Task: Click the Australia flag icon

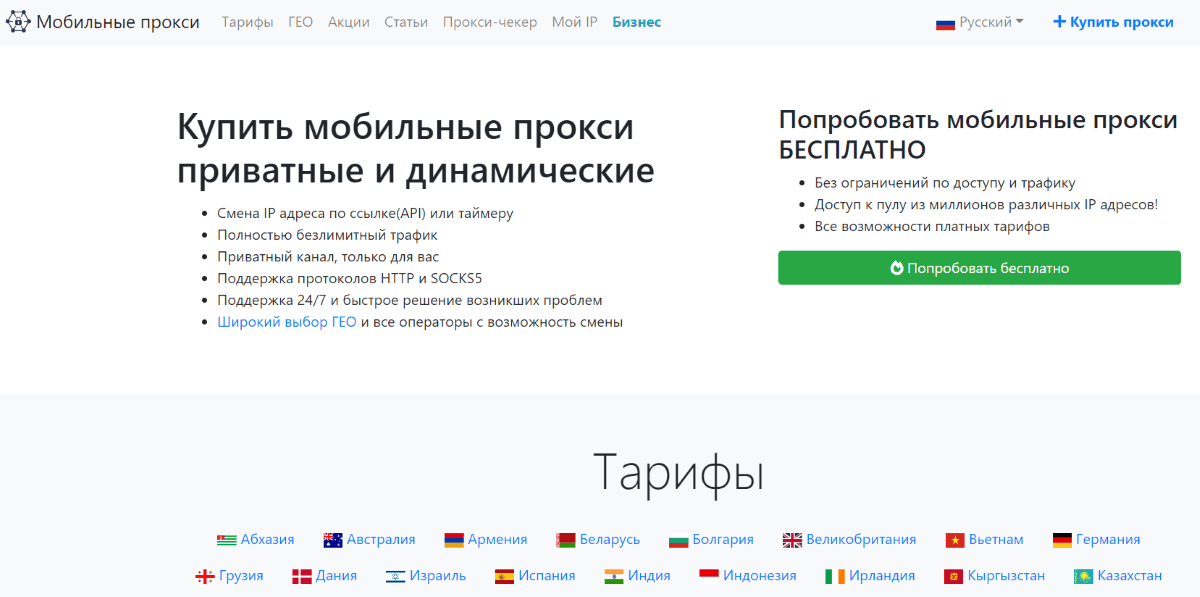Action: point(333,540)
